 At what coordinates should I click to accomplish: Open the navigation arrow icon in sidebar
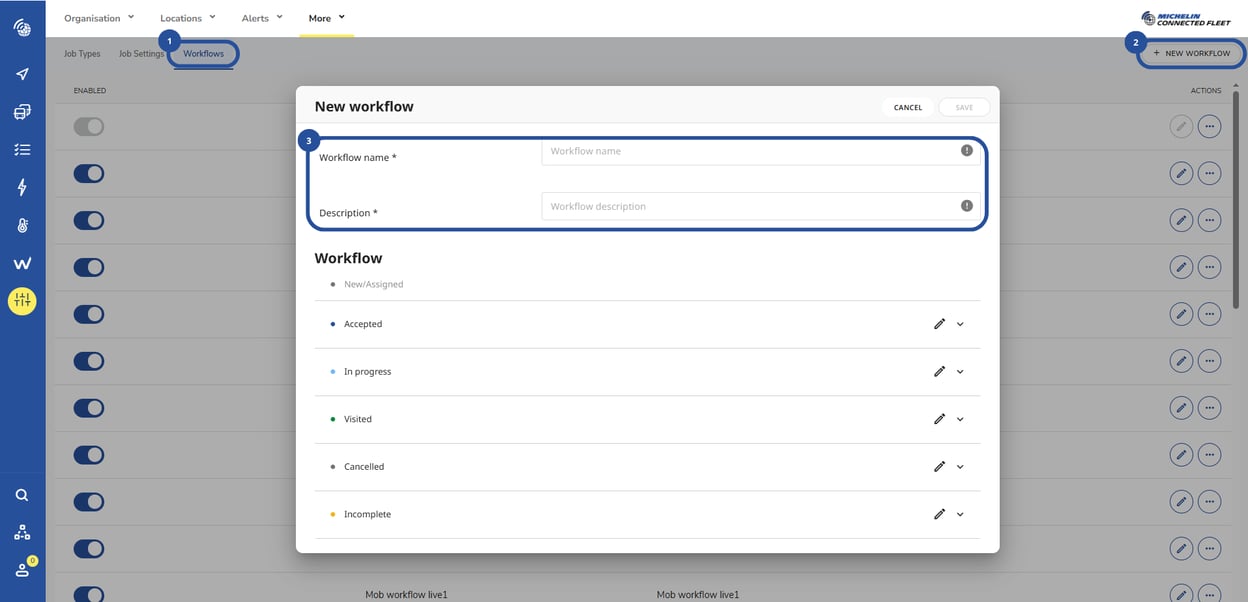click(22, 74)
